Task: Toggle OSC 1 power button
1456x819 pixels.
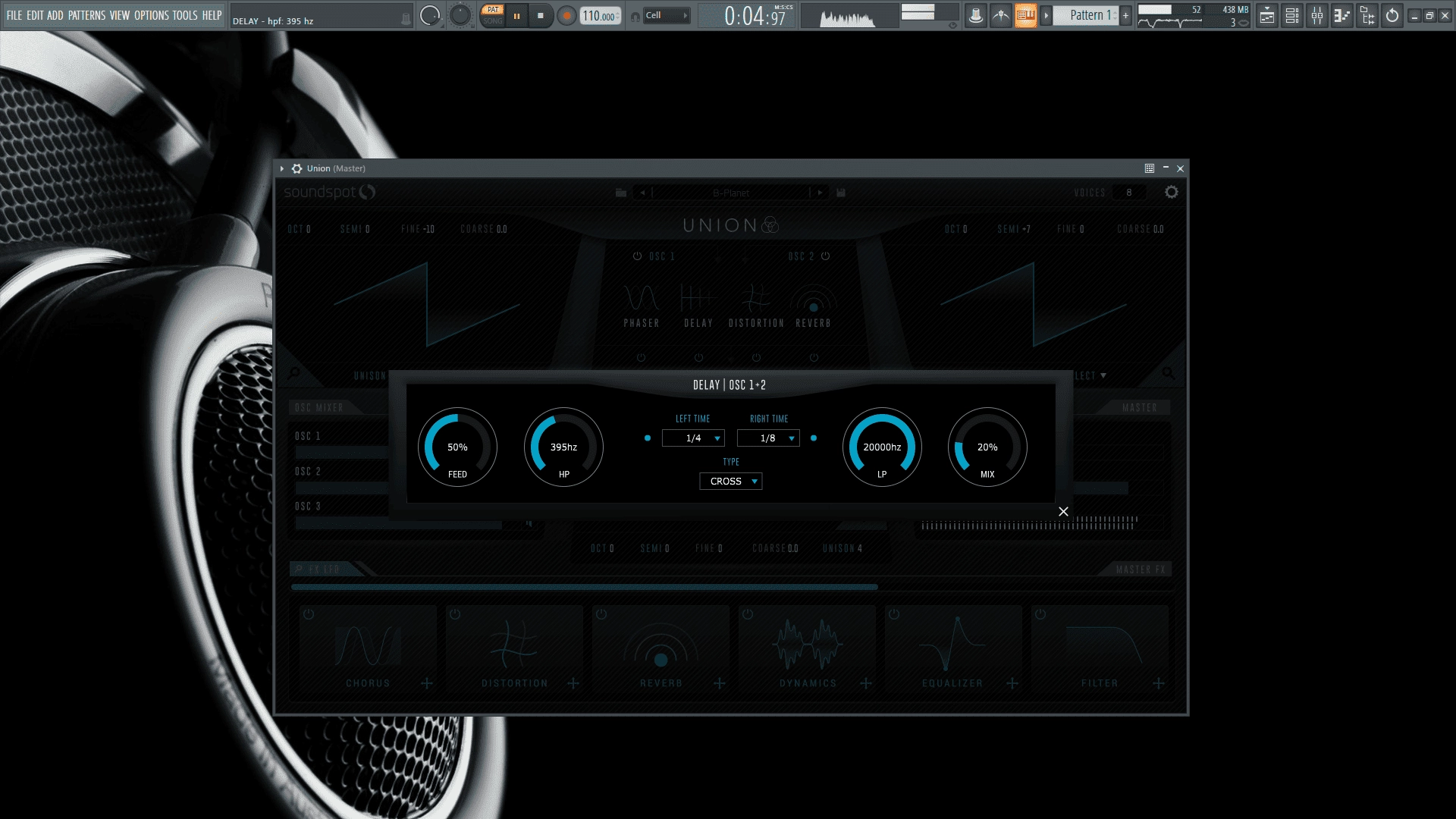Action: coord(637,256)
